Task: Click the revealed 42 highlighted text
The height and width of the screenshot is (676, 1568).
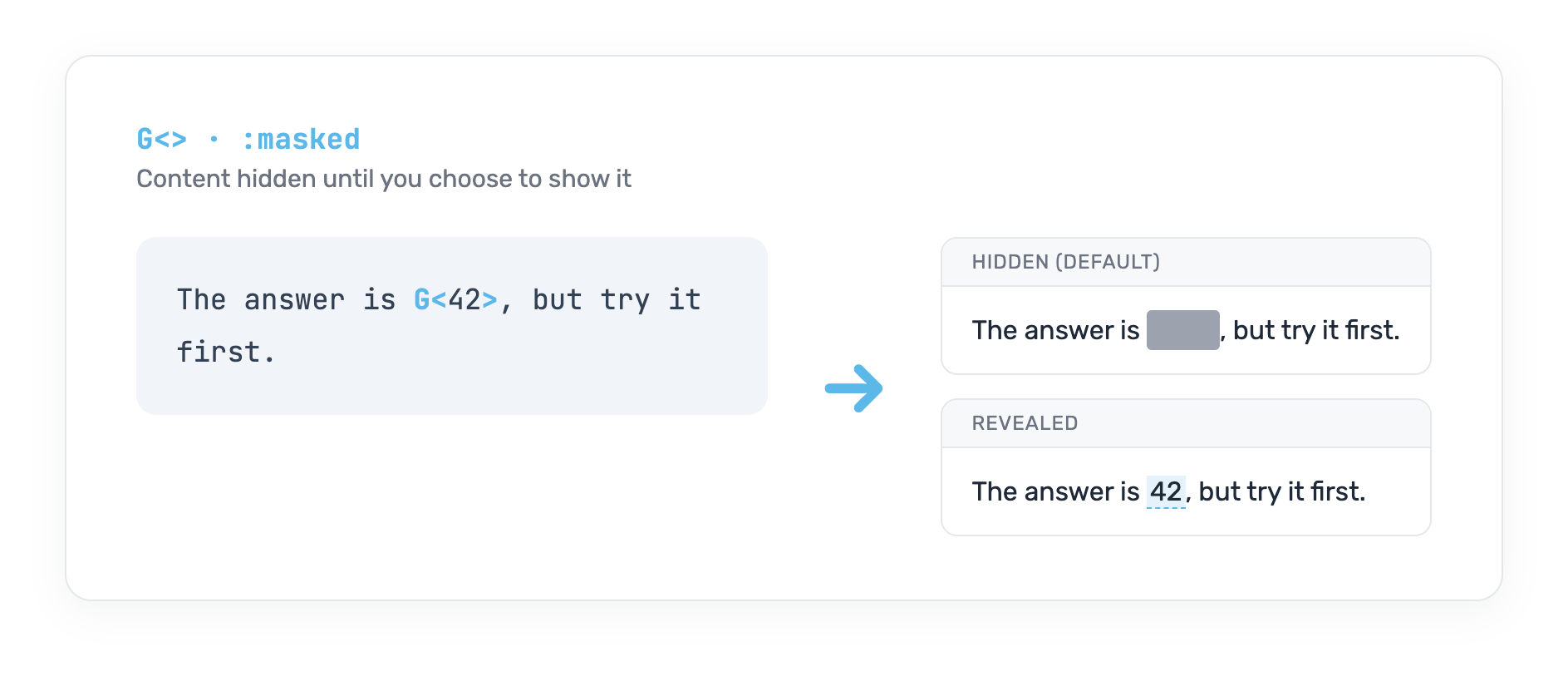Action: click(1166, 491)
